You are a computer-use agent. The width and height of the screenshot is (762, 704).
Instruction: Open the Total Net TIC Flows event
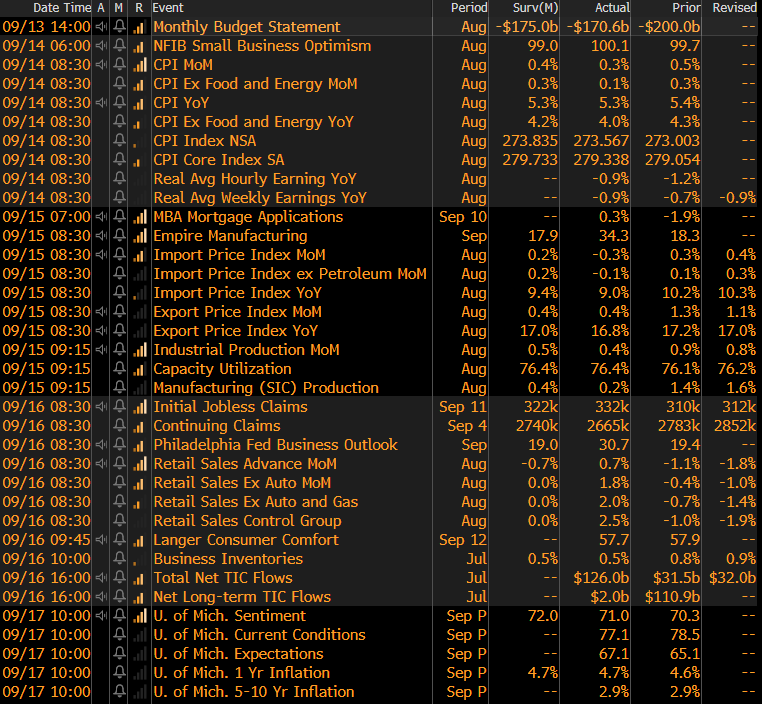coord(223,578)
